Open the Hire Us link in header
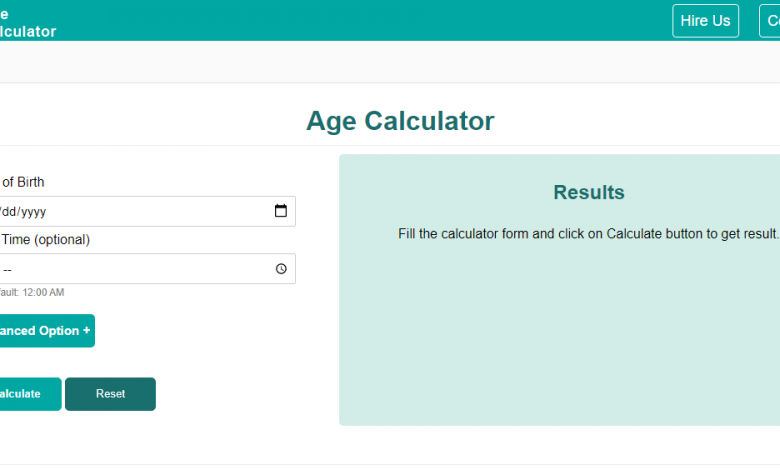Viewport: 780px width, 470px height. [705, 21]
